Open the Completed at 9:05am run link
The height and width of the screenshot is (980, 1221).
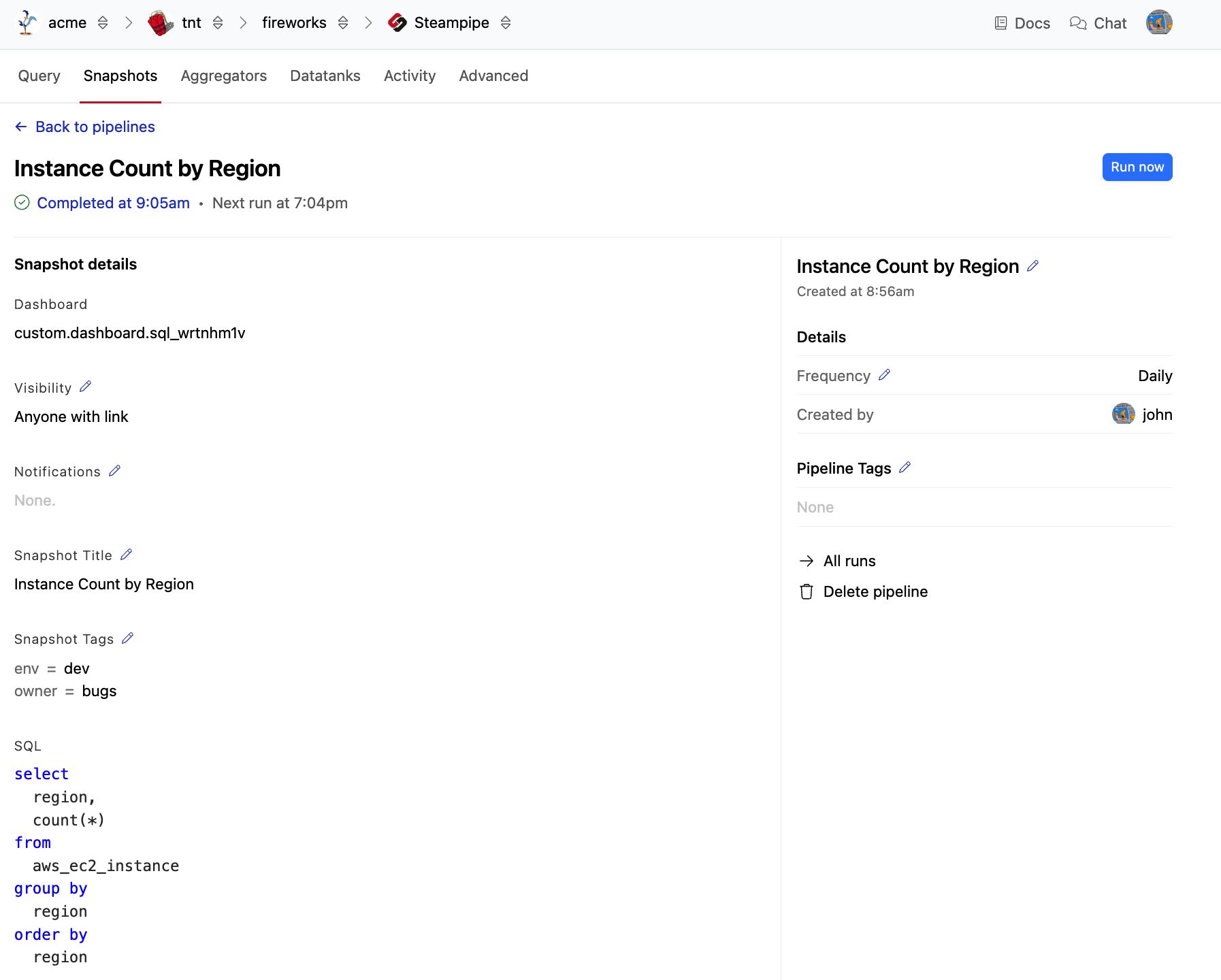[113, 203]
